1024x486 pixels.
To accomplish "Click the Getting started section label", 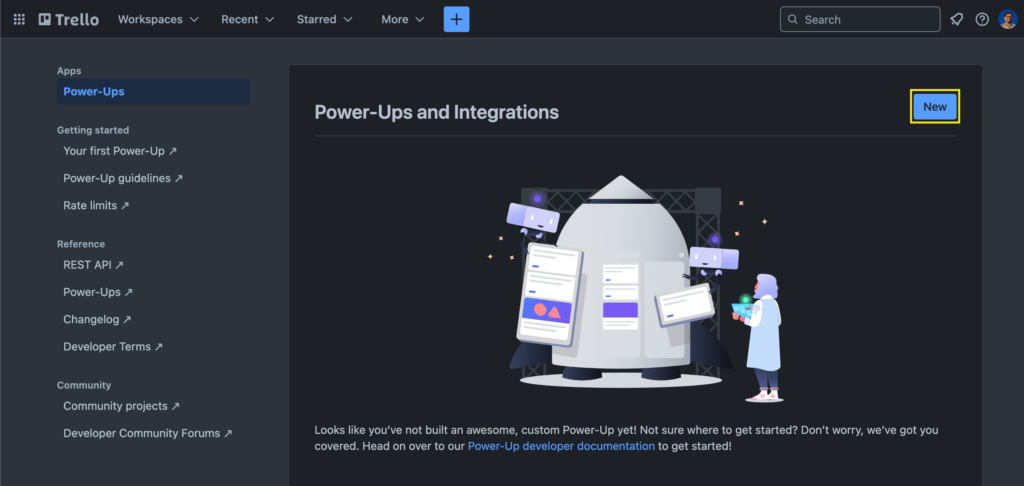I will tap(93, 130).
